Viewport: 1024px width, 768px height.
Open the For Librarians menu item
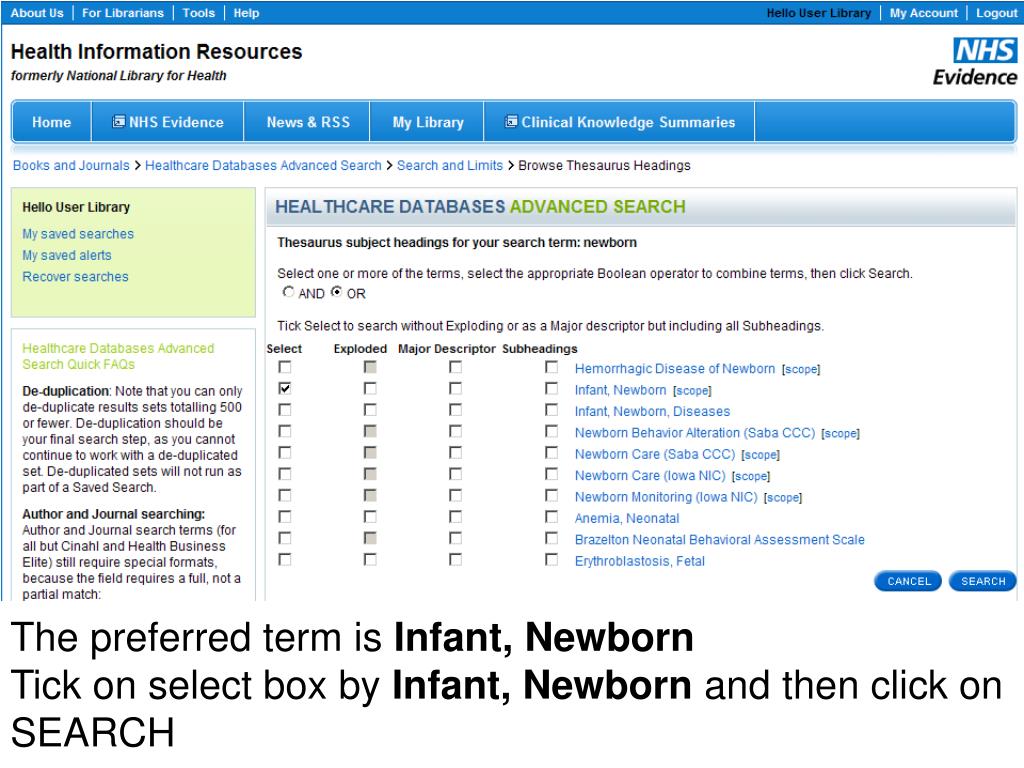pyautogui.click(x=123, y=12)
